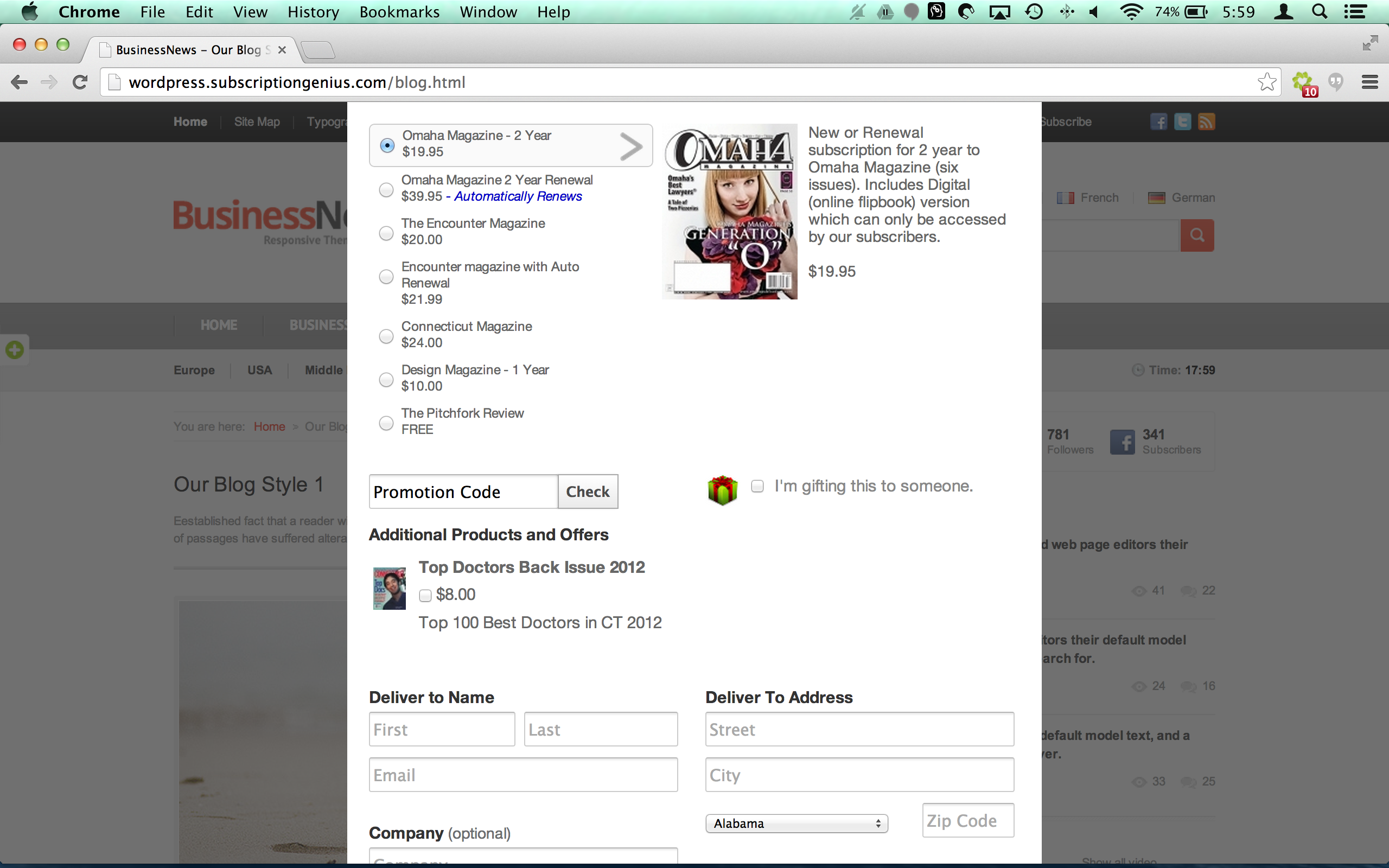1389x868 pixels.
Task: Open the View menu
Action: pyautogui.click(x=250, y=11)
